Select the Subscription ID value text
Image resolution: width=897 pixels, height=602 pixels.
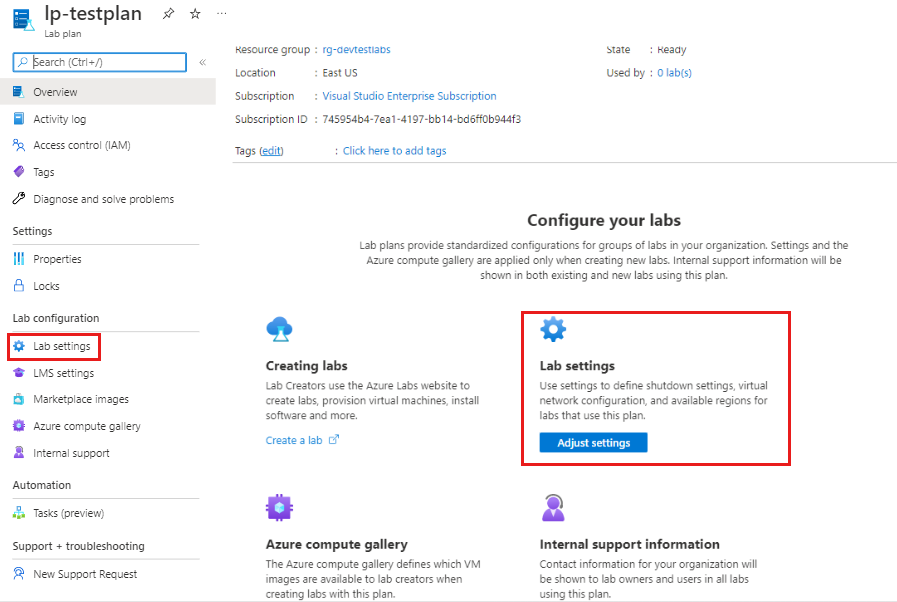point(422,119)
